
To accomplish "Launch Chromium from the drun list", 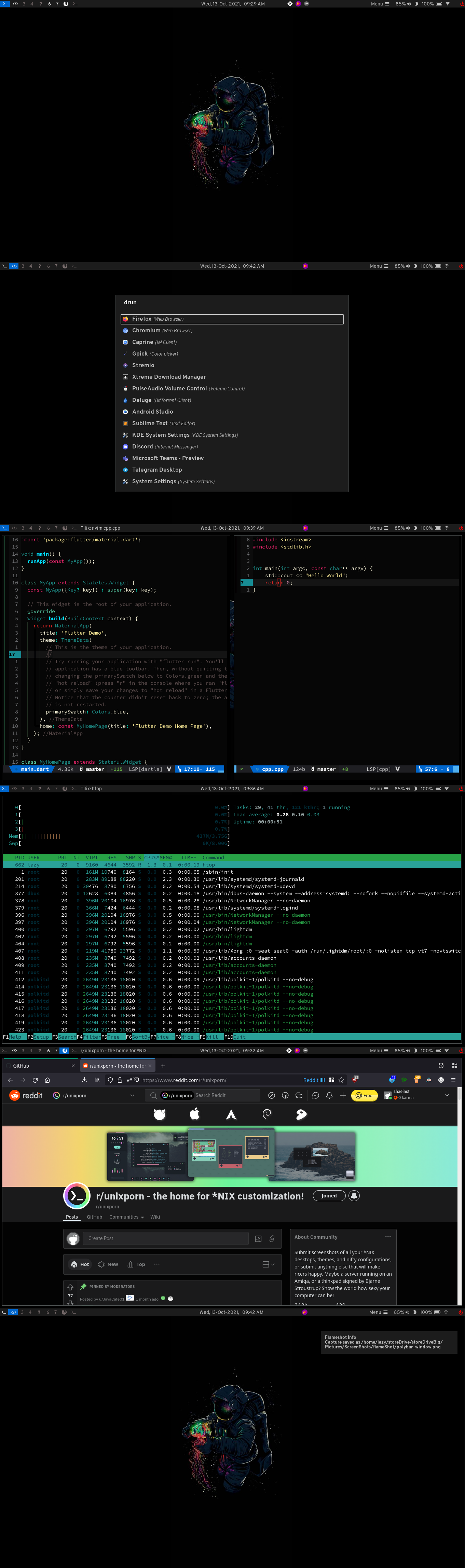I will [232, 331].
